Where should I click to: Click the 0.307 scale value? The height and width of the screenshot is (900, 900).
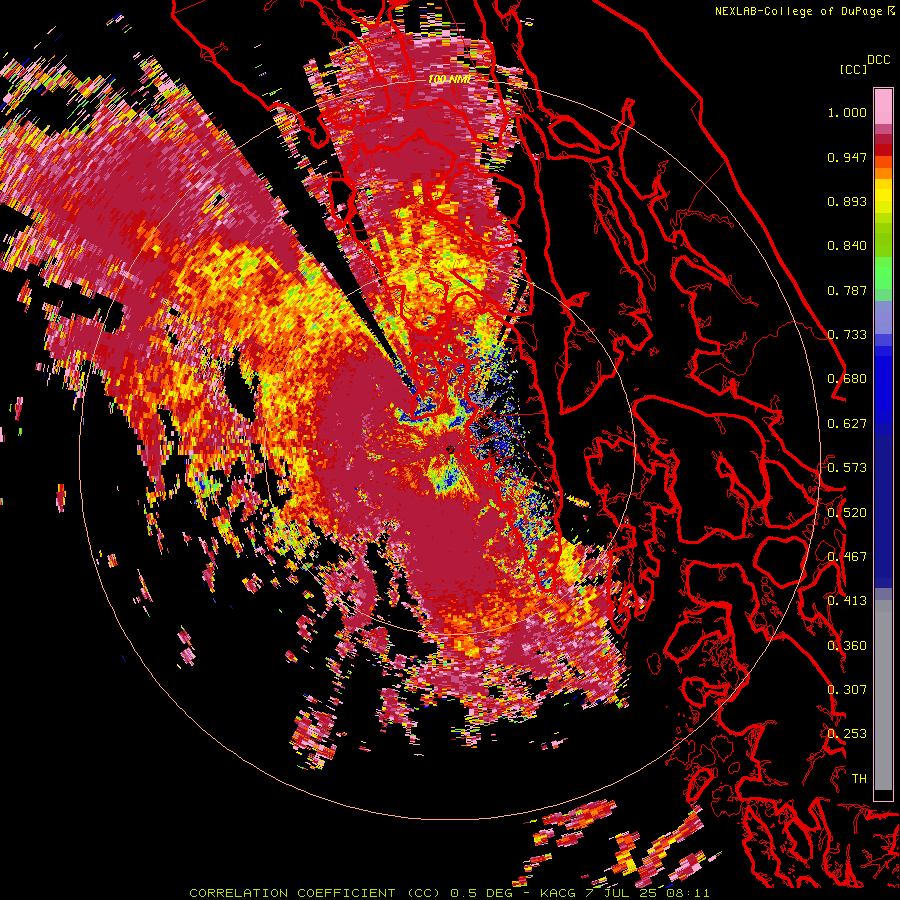(x=847, y=690)
